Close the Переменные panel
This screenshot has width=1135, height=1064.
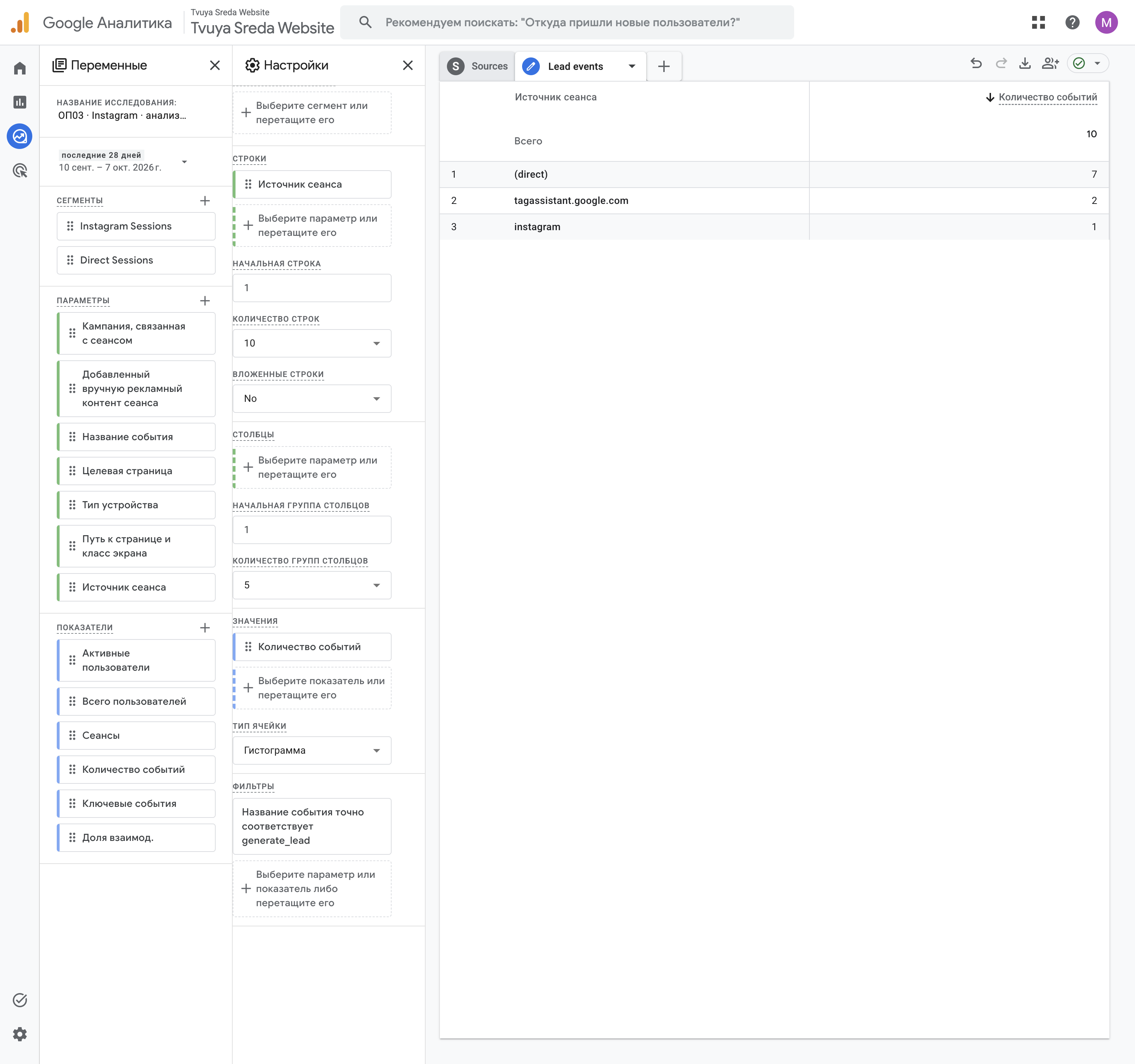tap(215, 65)
